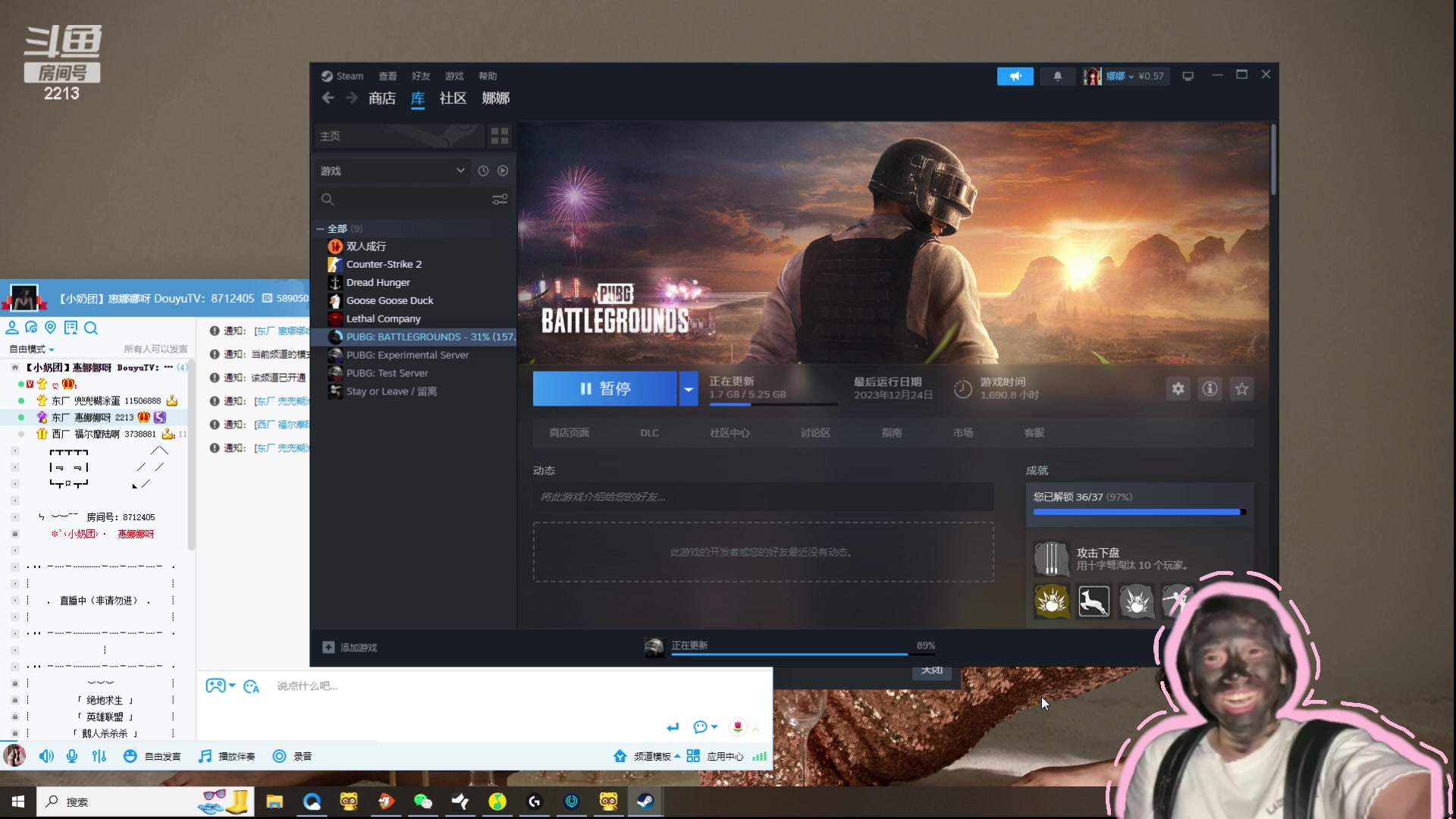
Task: Expand gift panel caret beside flower
Action: tap(756, 729)
